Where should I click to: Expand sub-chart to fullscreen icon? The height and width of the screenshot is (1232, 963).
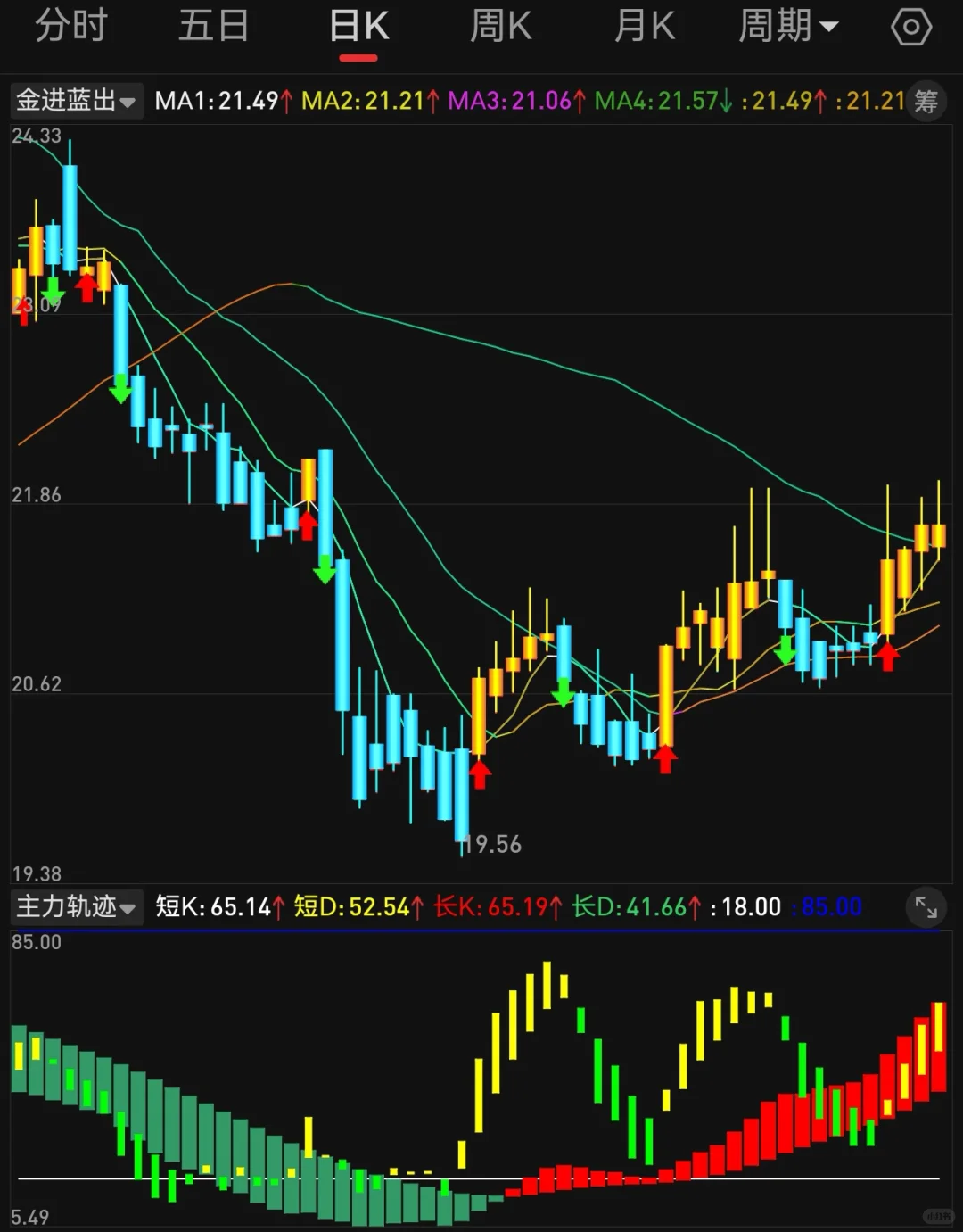(926, 908)
